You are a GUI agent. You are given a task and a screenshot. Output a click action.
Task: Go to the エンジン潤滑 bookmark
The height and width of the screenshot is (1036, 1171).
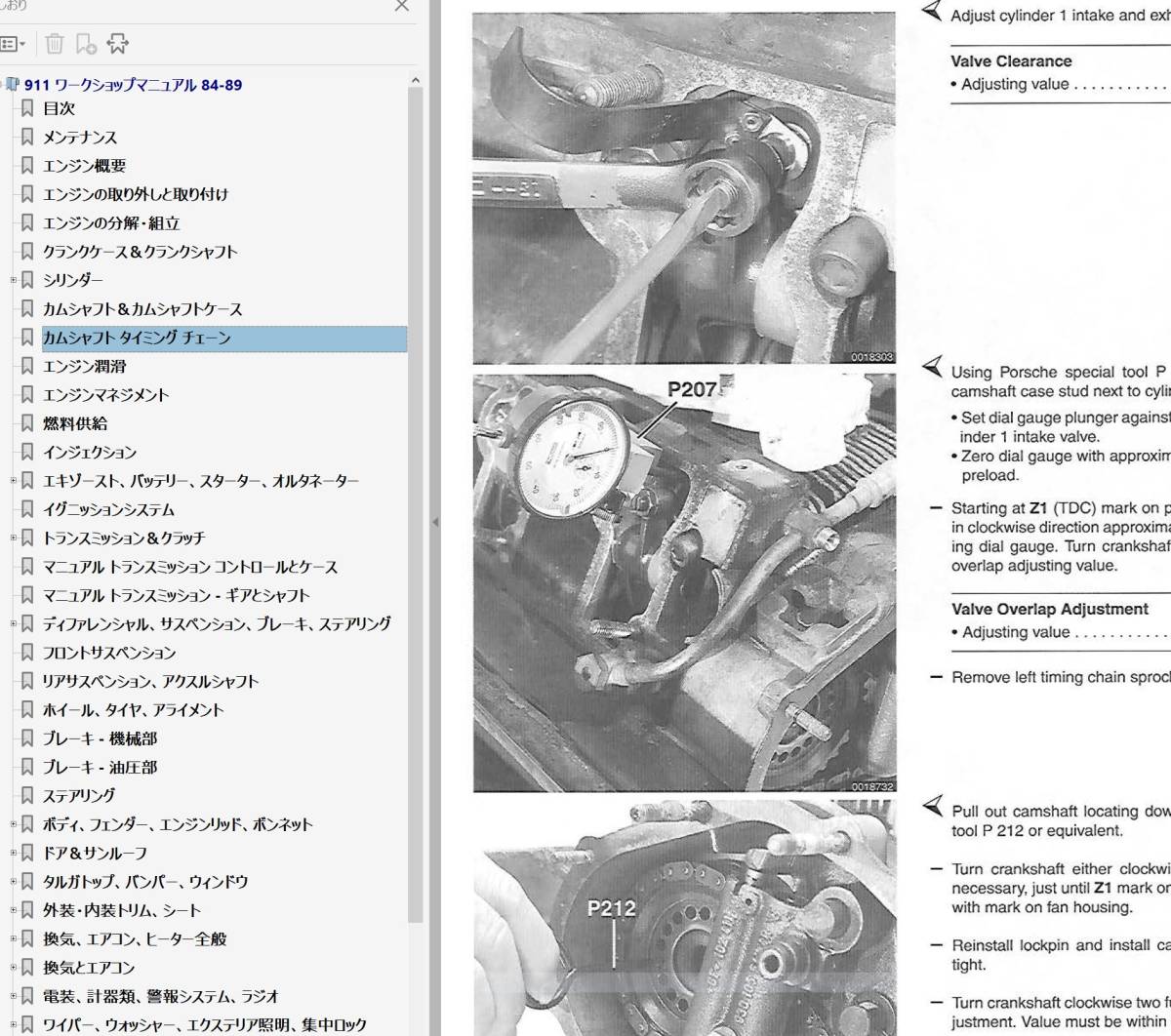pyautogui.click(x=84, y=366)
